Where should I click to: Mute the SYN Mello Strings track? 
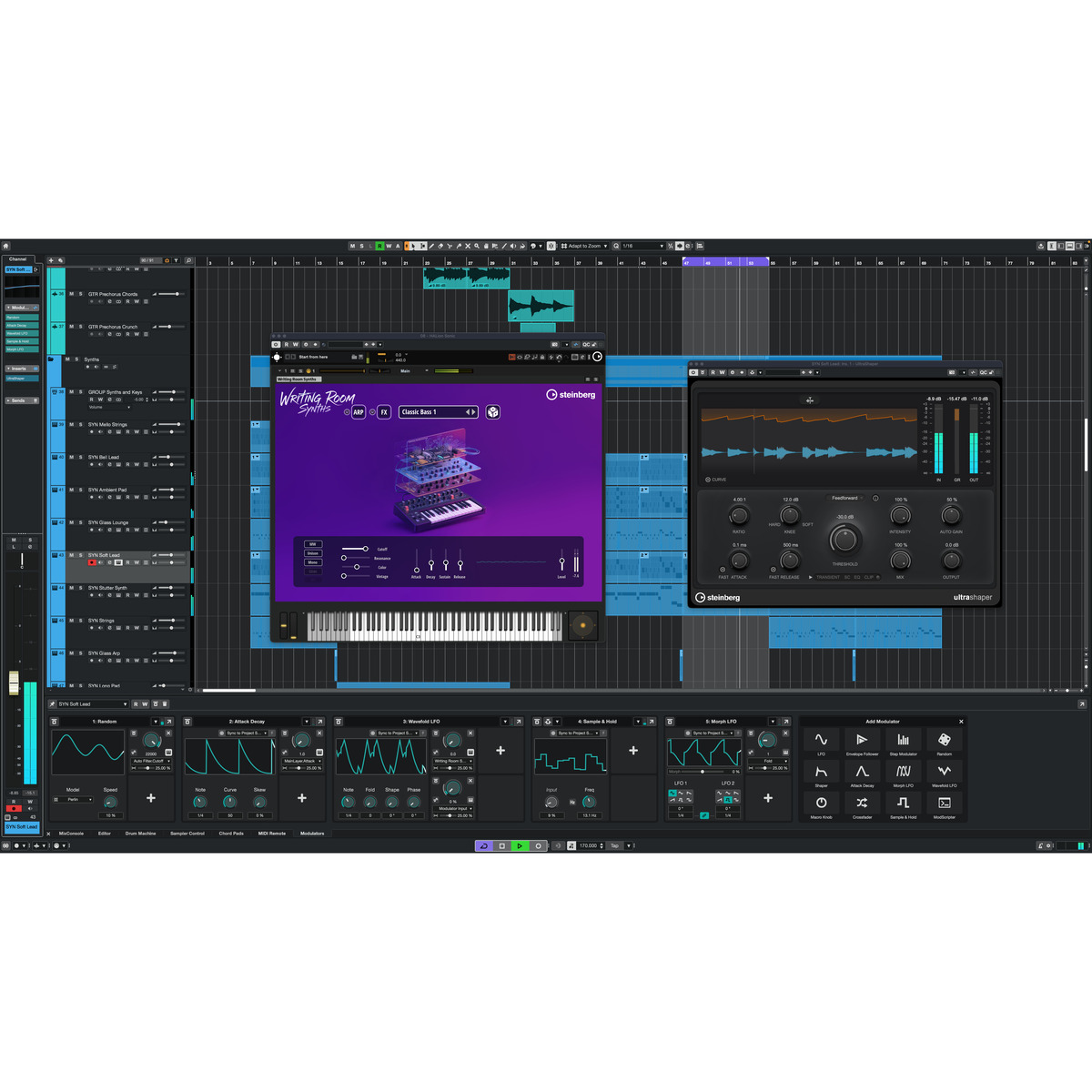tap(72, 425)
